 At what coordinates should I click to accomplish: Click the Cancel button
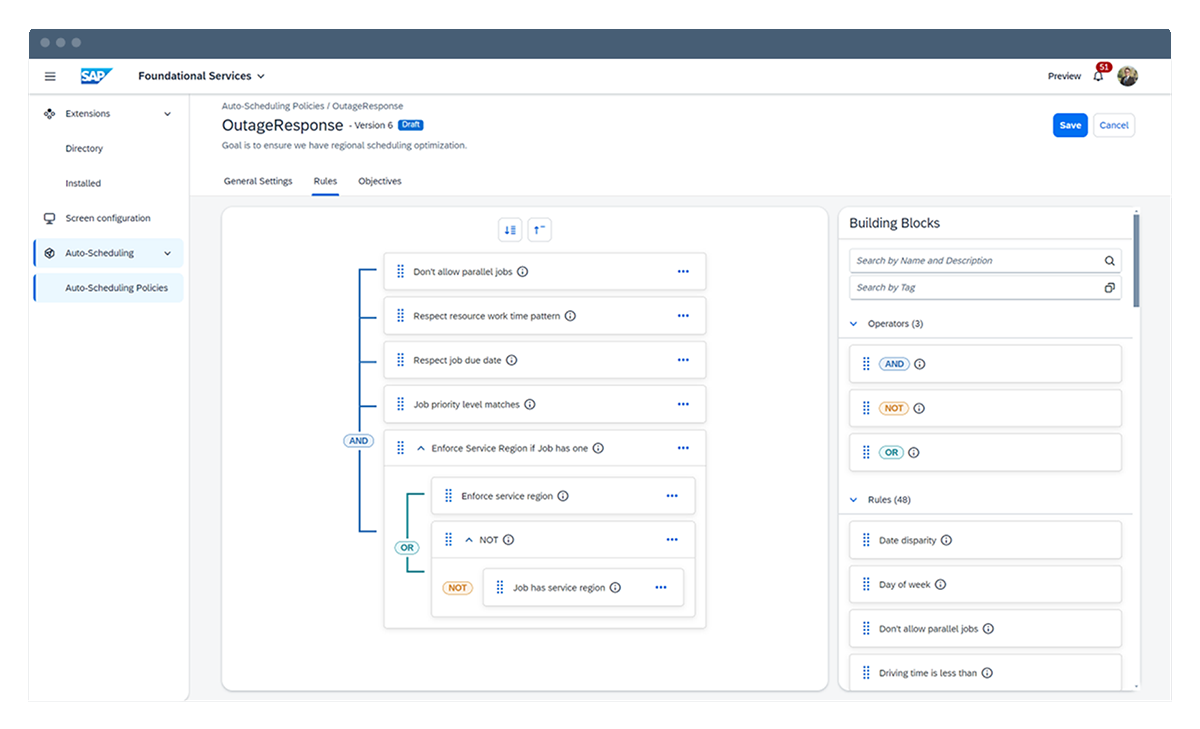coord(1114,125)
